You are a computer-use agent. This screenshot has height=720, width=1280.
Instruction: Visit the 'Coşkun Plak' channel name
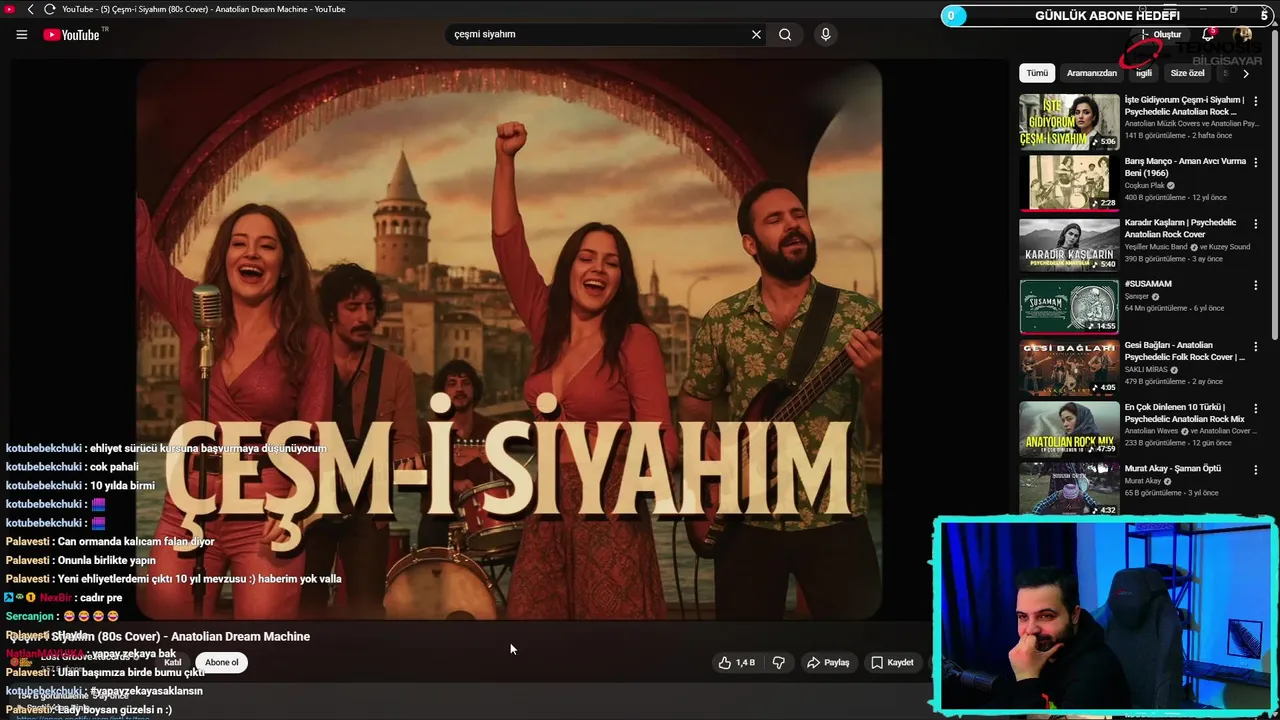1145,185
